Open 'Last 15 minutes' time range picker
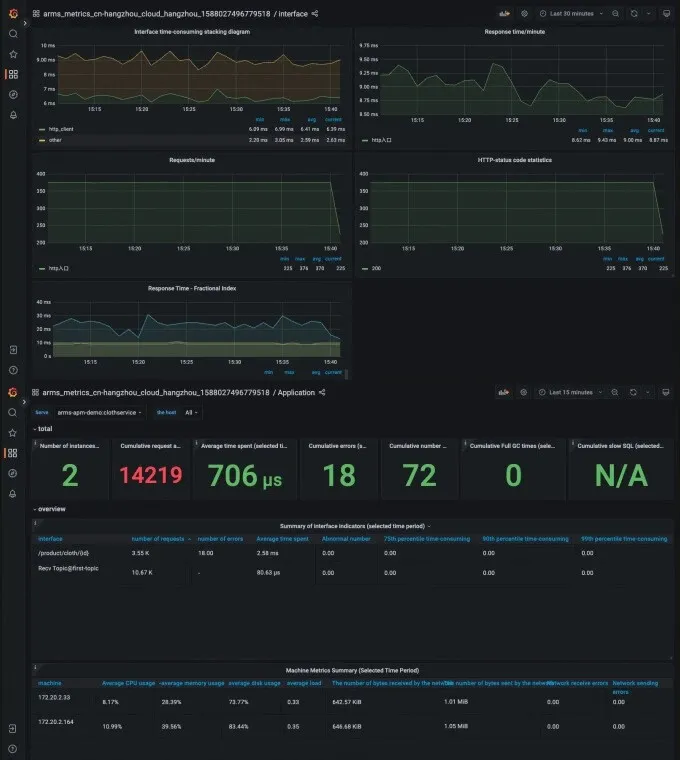680x760 pixels. click(x=570, y=392)
